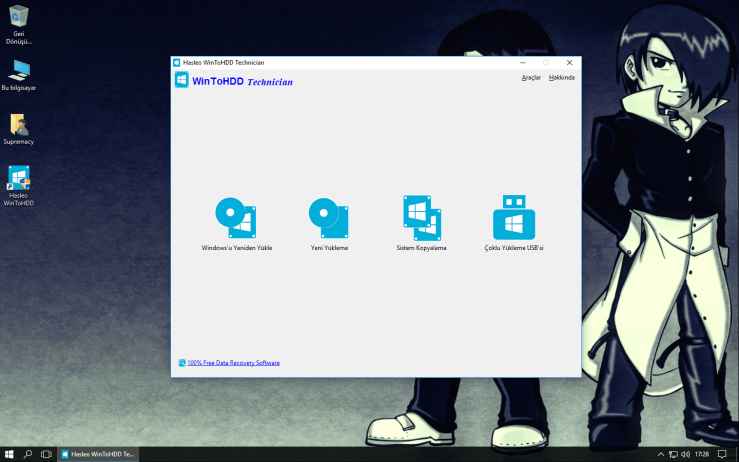The width and height of the screenshot is (739, 462).
Task: Open the Araçlar menu
Action: click(531, 77)
